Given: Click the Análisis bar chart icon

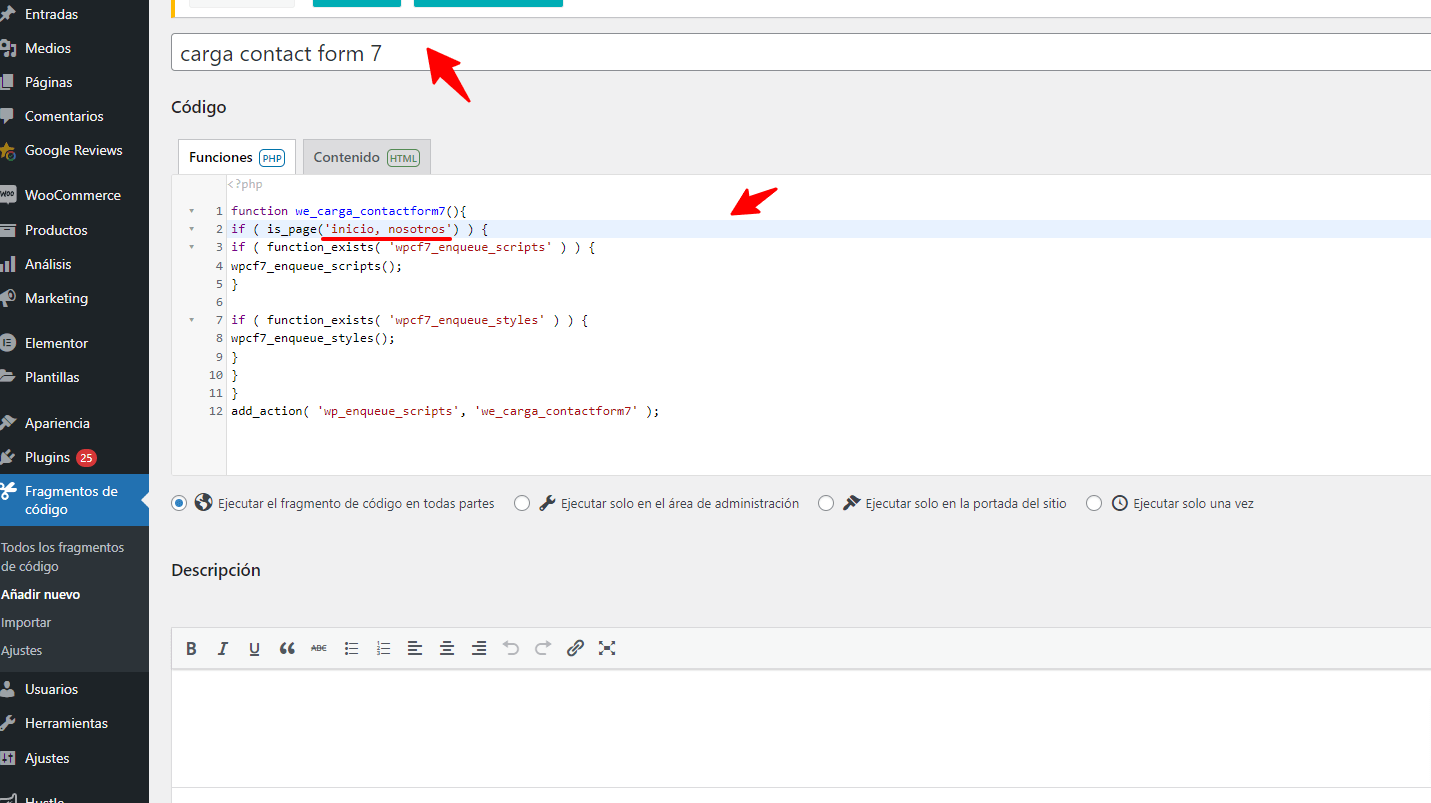Looking at the screenshot, I should click(x=8, y=264).
